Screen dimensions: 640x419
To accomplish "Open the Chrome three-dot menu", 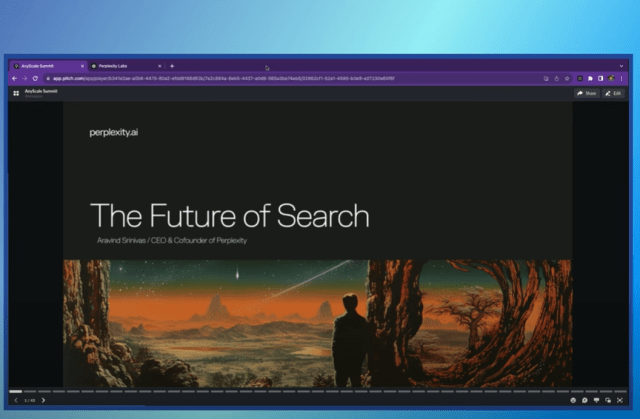I will [x=622, y=78].
